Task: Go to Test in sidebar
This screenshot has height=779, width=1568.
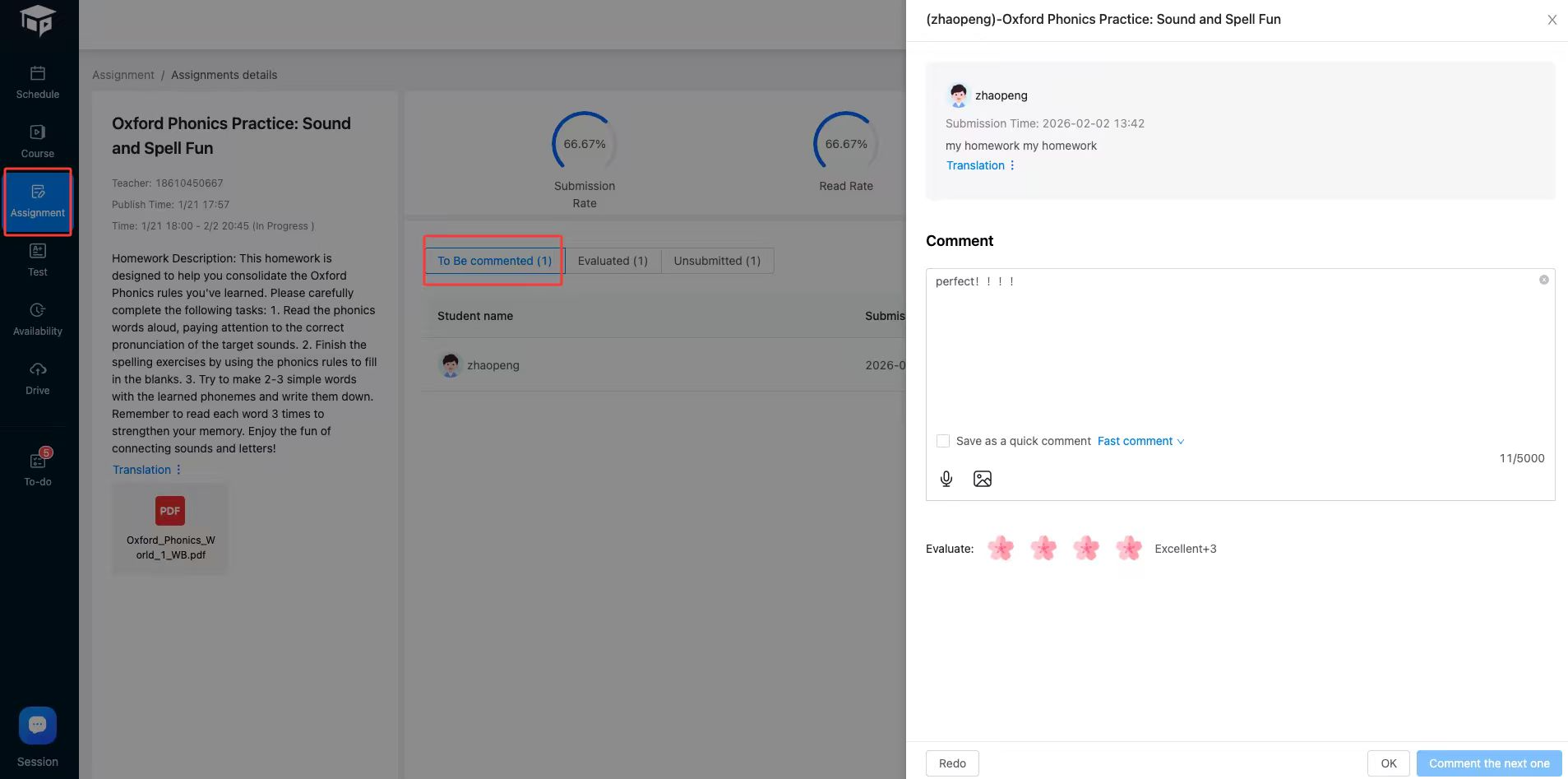Action: point(38,260)
